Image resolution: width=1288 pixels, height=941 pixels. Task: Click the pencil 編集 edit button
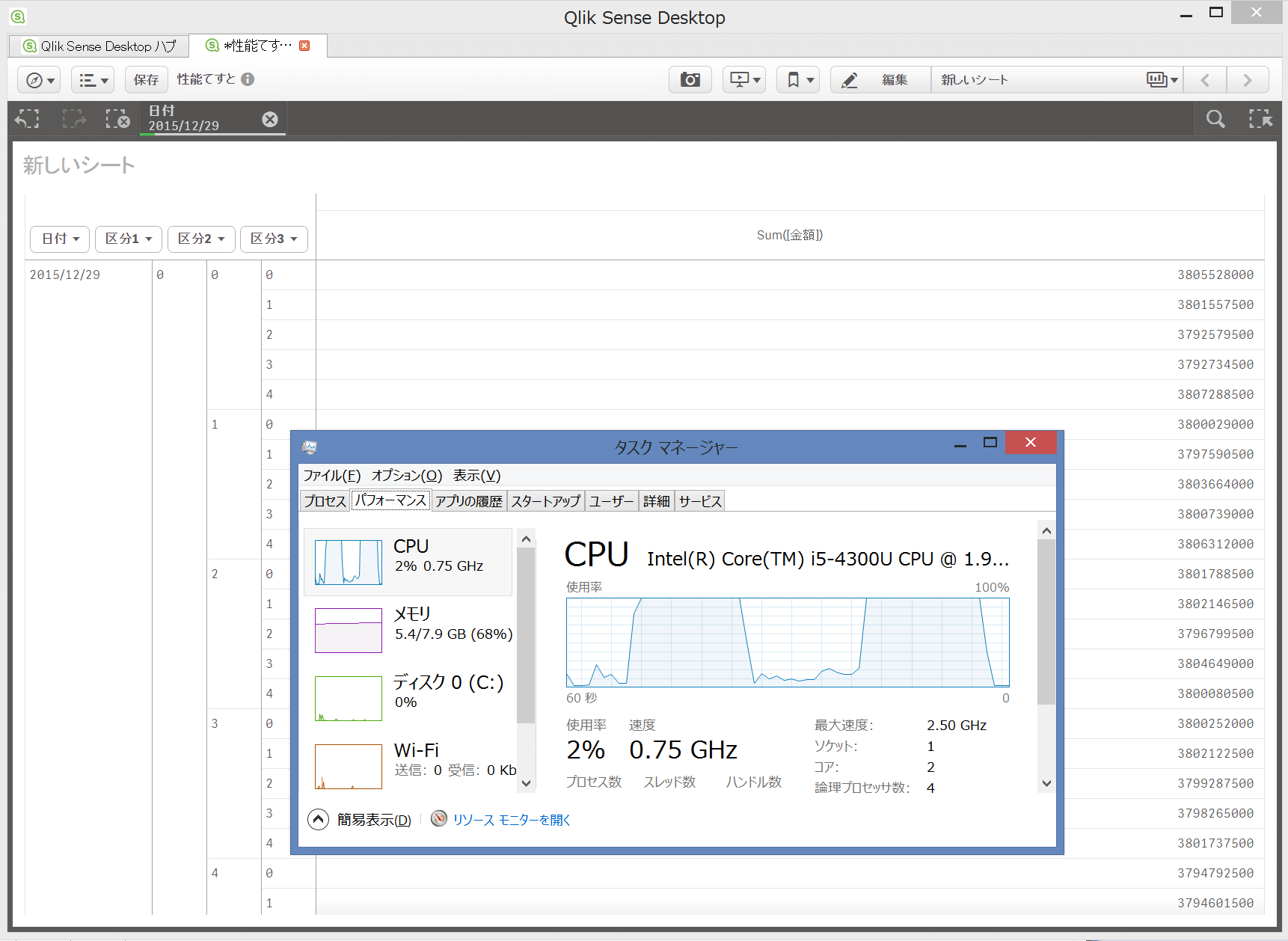pyautogui.click(x=880, y=80)
